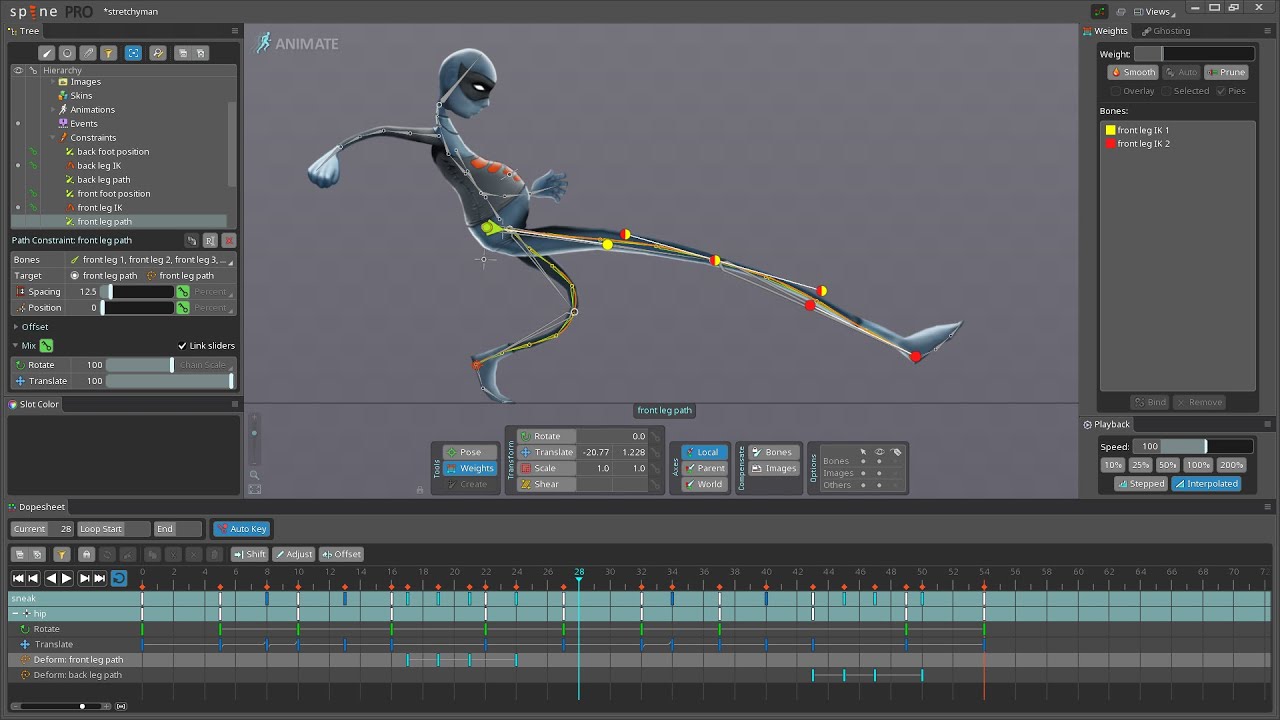Viewport: 1280px width, 720px height.
Task: Switch to the Ghosting tab
Action: point(1165,31)
